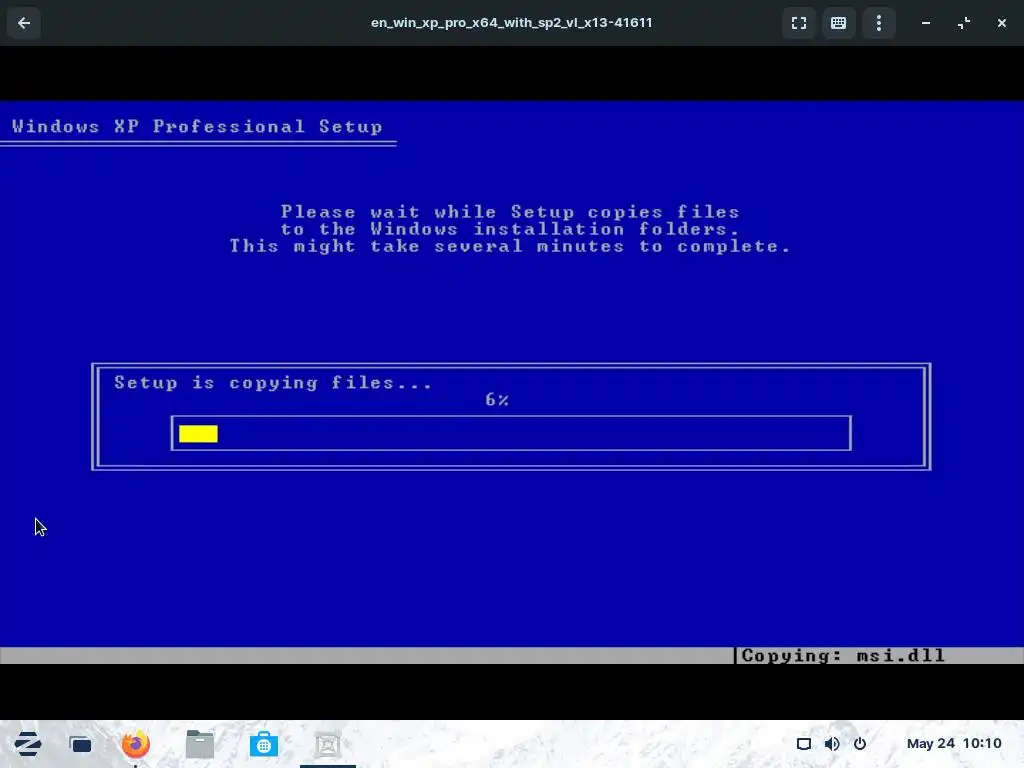Click the 'Copying: msi.dll' status text
Image resolution: width=1024 pixels, height=768 pixels.
pyautogui.click(x=843, y=656)
